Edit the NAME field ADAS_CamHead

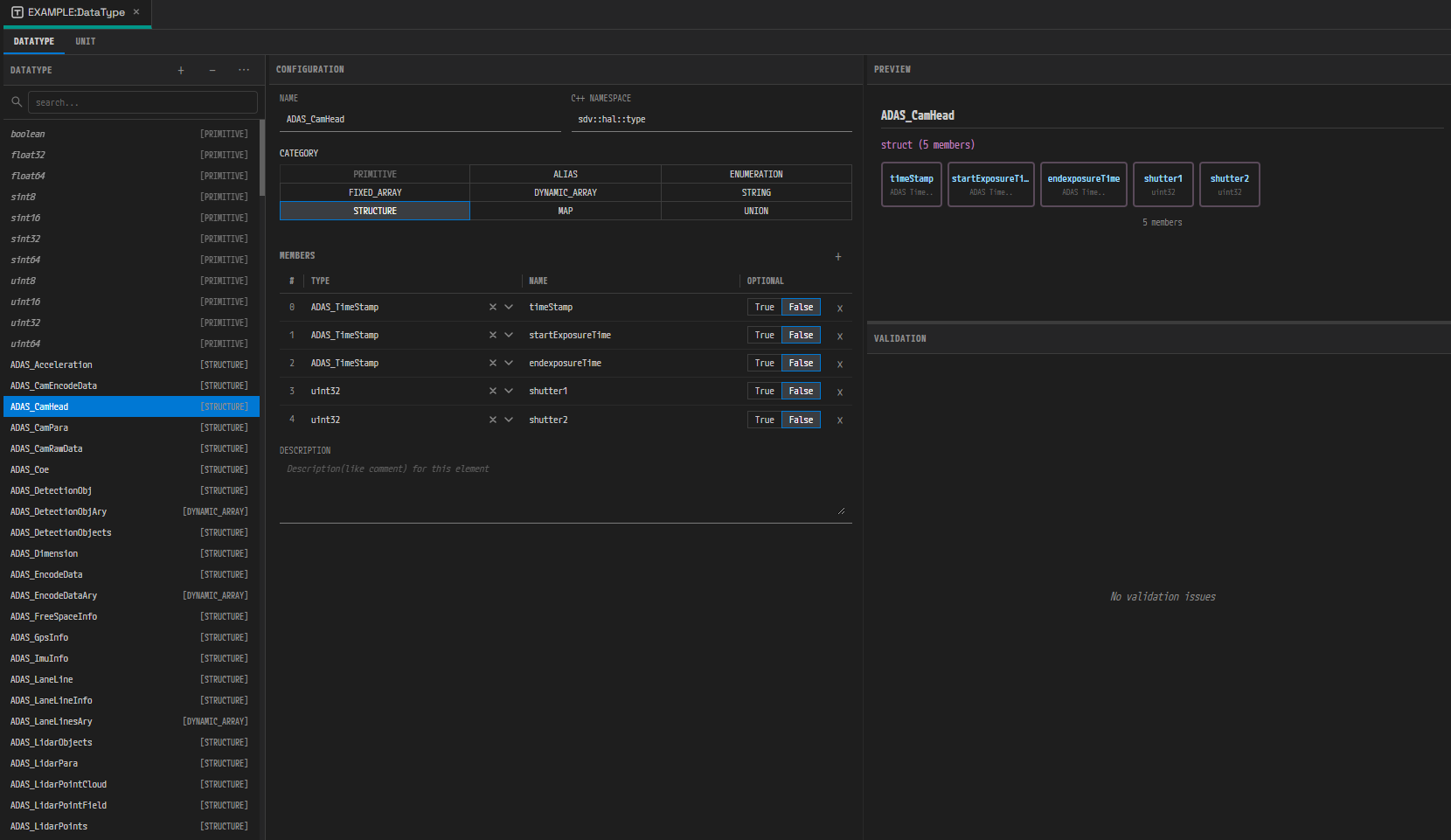tap(420, 120)
